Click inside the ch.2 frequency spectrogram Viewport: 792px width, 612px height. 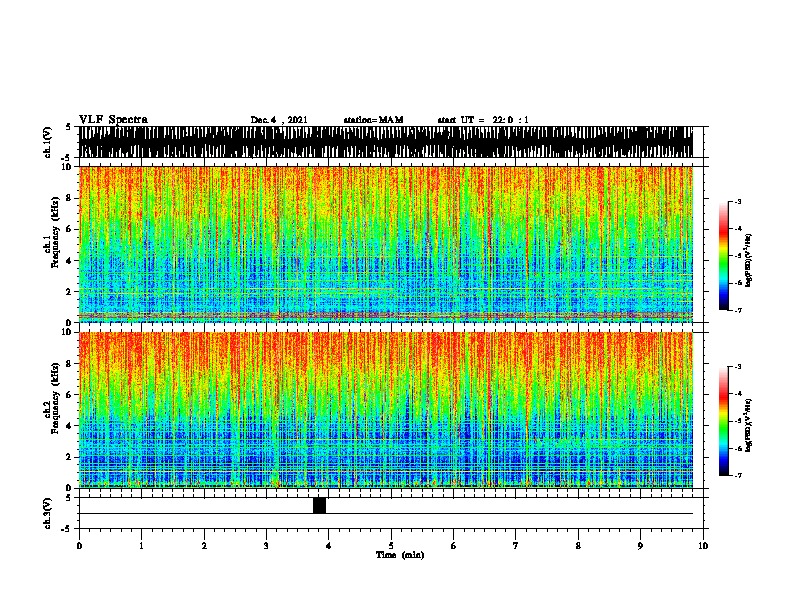(386, 410)
